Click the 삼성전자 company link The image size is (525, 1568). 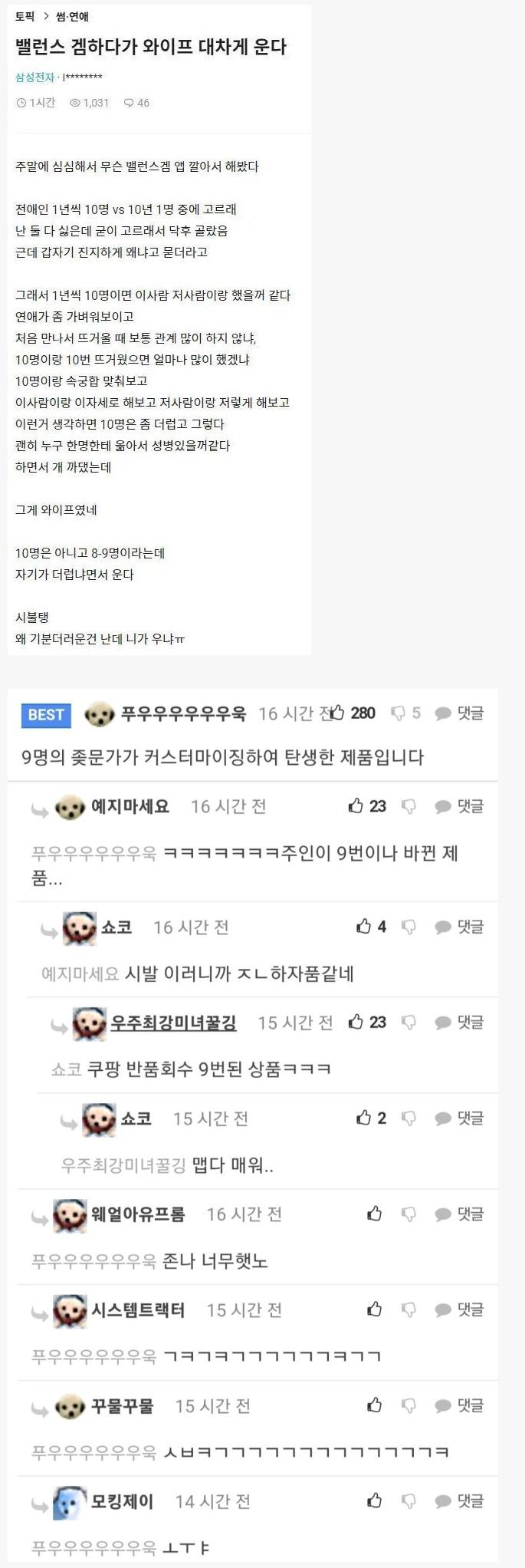35,77
